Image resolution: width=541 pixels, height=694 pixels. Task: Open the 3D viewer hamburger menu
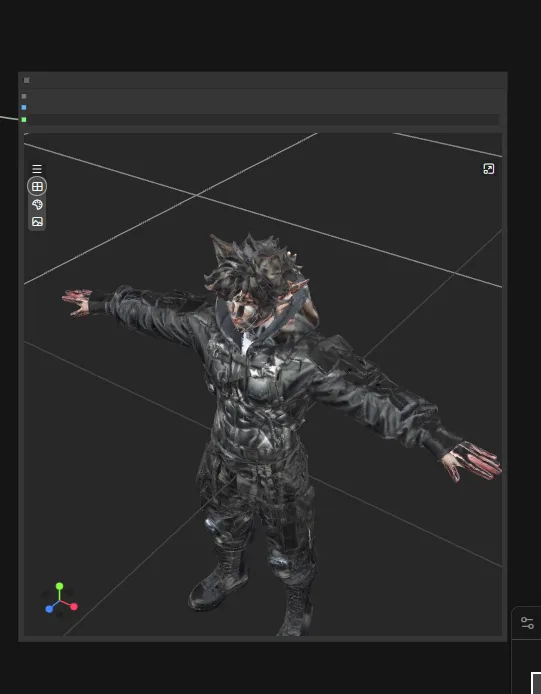tap(37, 169)
